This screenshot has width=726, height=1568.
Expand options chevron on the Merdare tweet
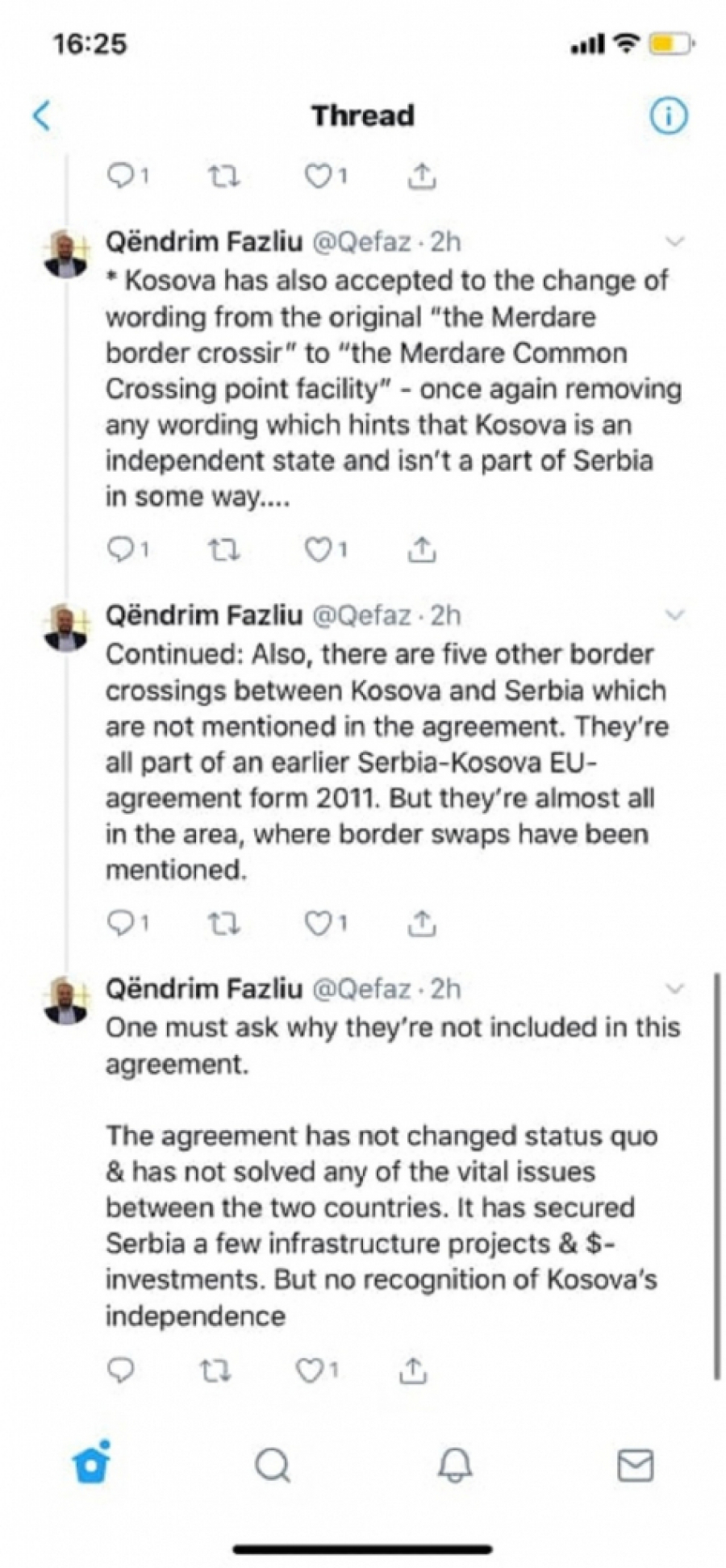point(674,241)
